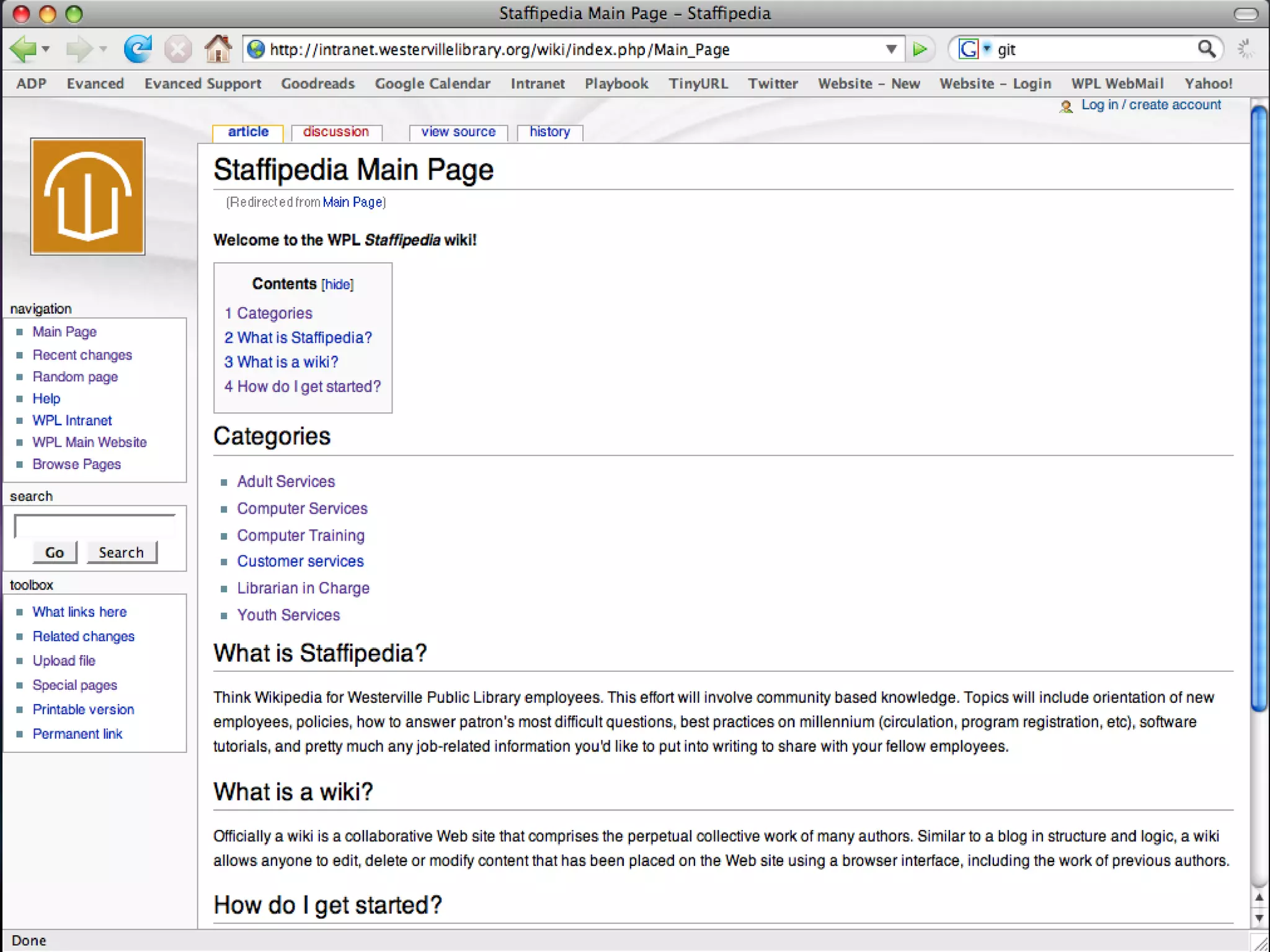Switch to the discussion tab
The width and height of the screenshot is (1270, 952).
pos(335,132)
